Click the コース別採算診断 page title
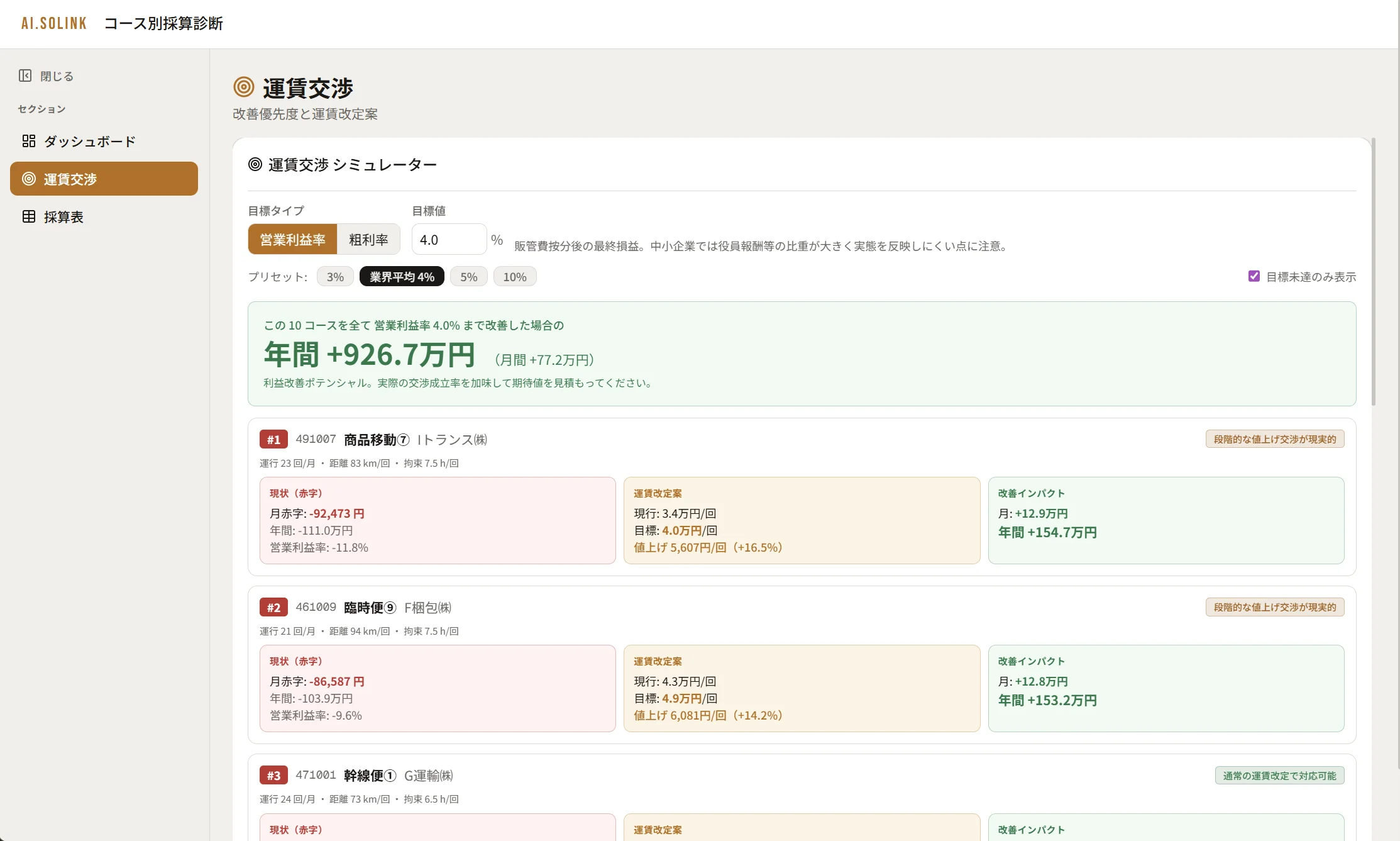This screenshot has width=1400, height=841. pos(163,23)
